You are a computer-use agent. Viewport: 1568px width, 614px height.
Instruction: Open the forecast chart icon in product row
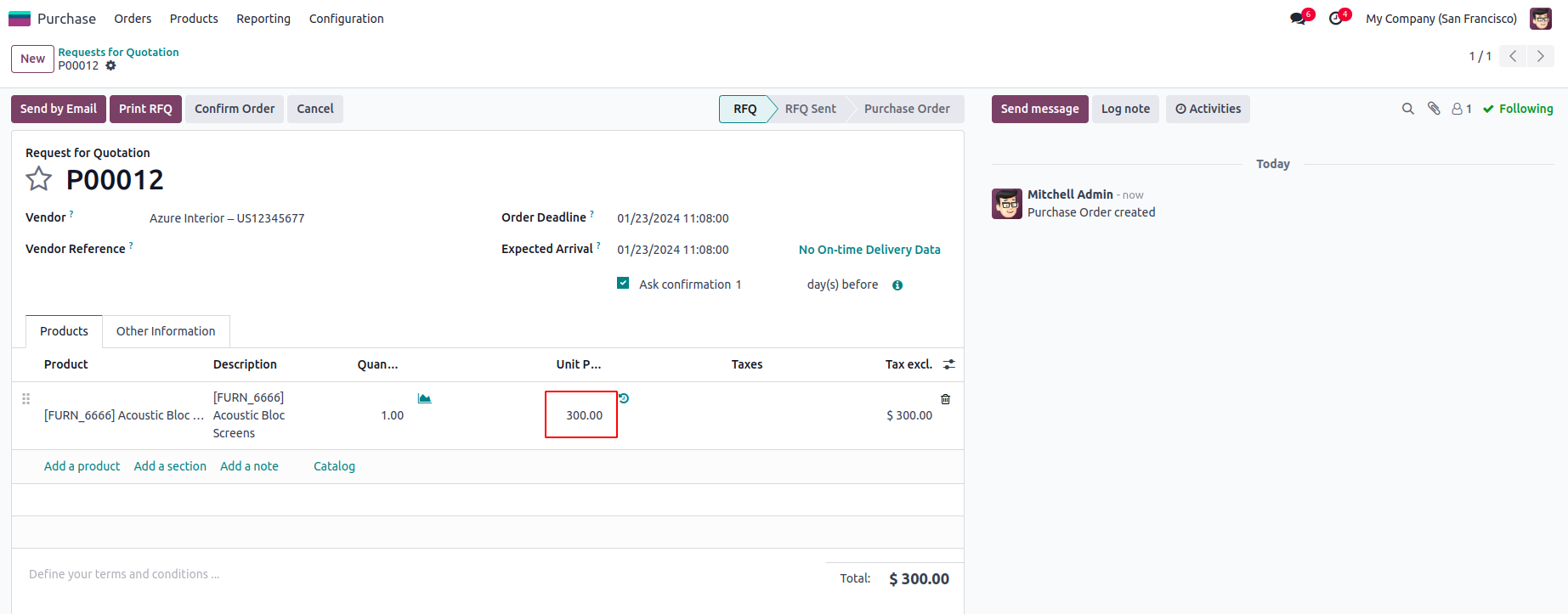pyautogui.click(x=424, y=398)
